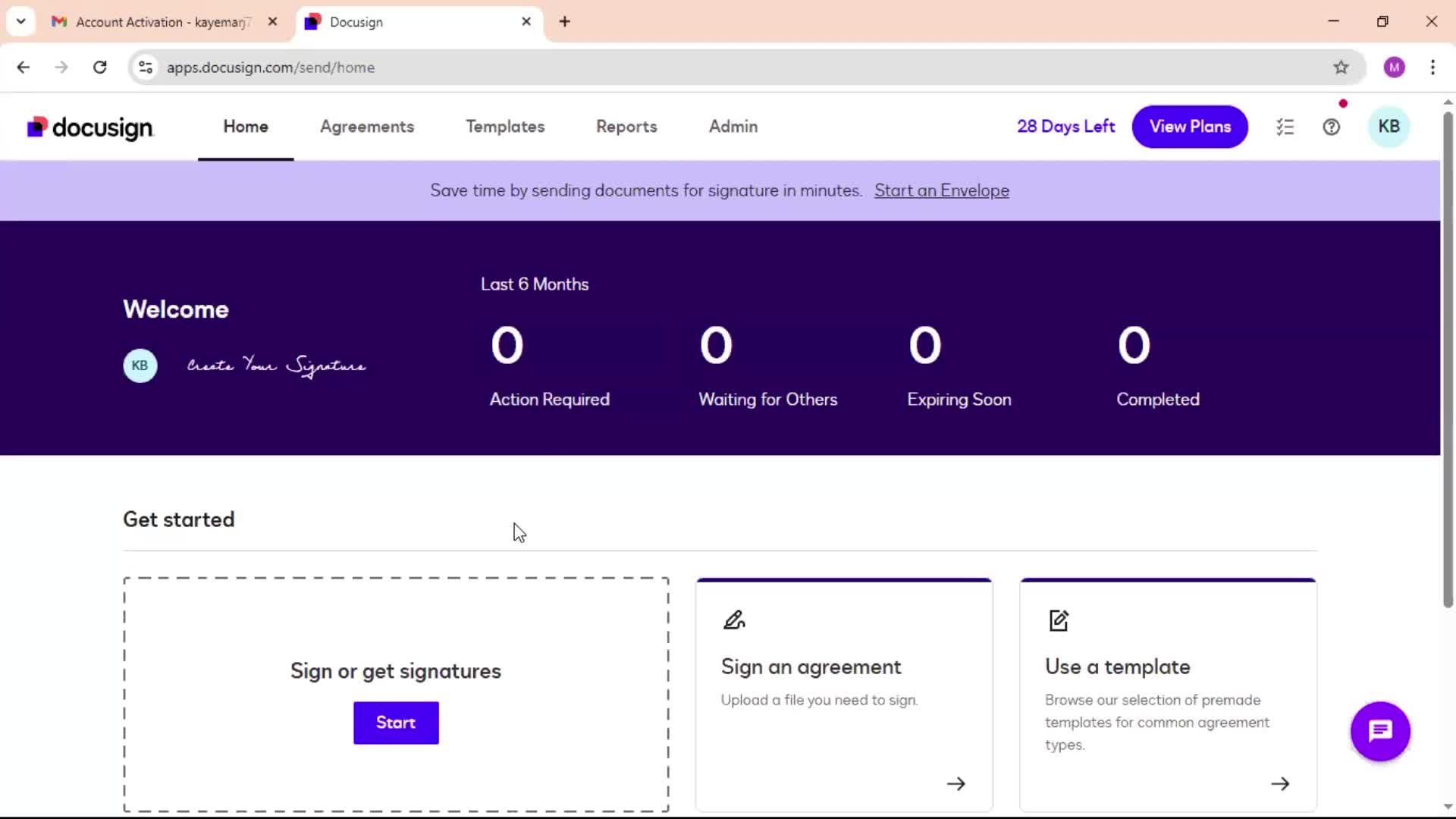Open the Admin navigation tab
1456x819 pixels.
733,127
